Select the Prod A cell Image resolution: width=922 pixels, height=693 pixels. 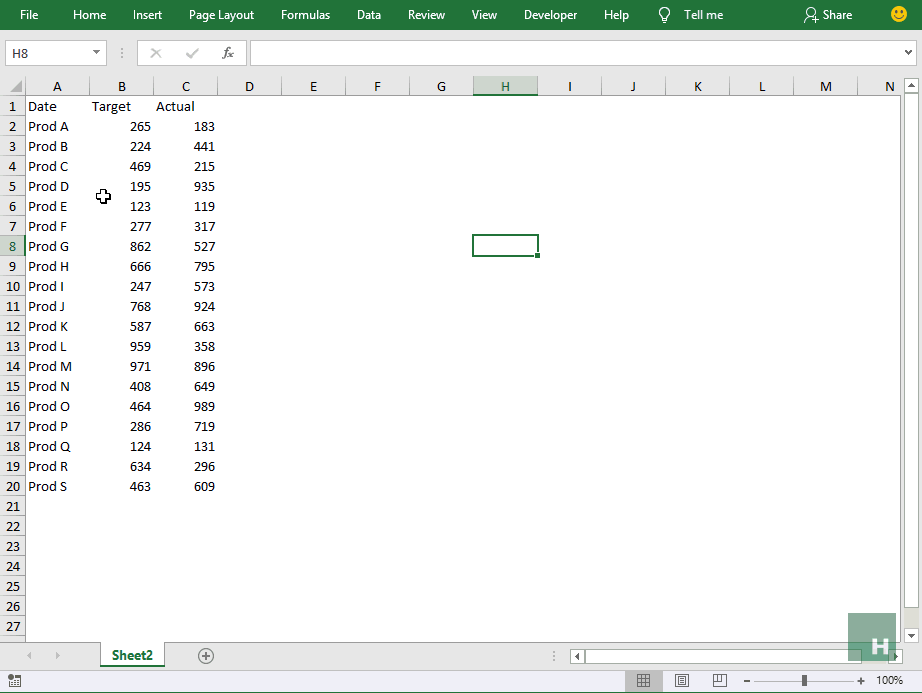pyautogui.click(x=57, y=126)
